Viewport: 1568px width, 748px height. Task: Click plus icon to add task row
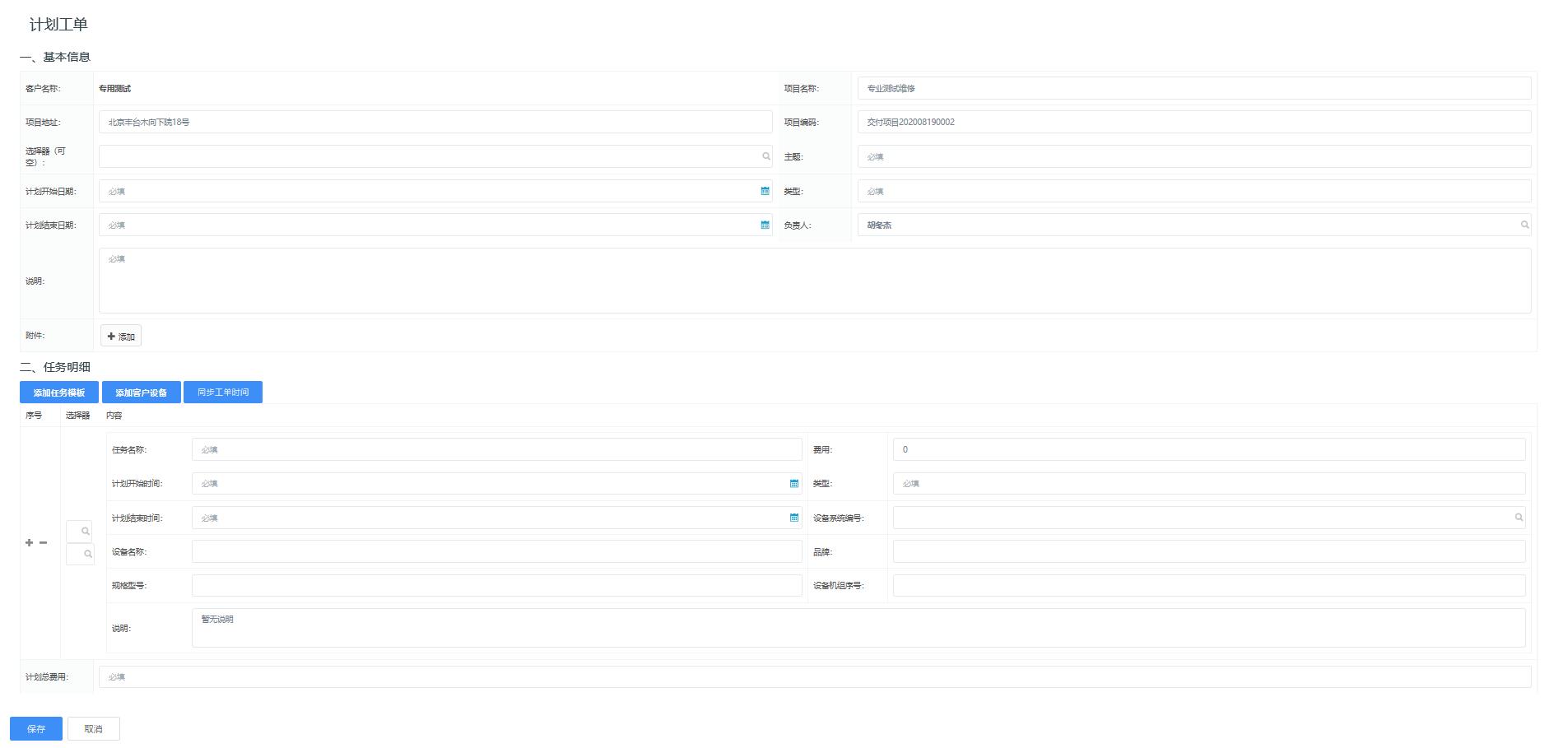[x=30, y=543]
